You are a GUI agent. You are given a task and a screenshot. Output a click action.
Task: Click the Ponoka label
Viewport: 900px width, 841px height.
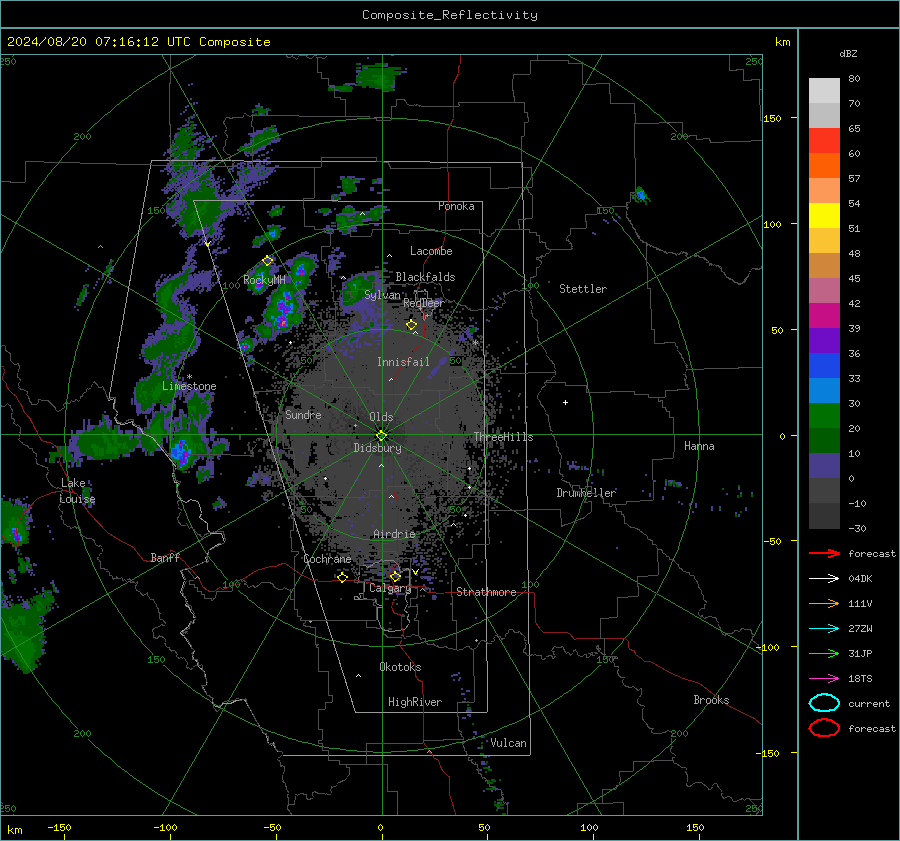456,206
